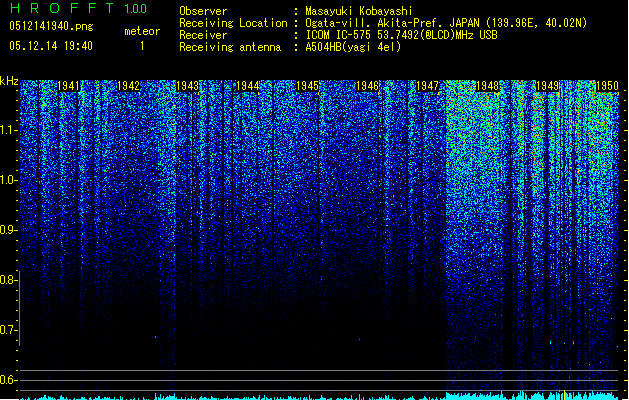Image resolution: width=629 pixels, height=400 pixels.
Task: Click the 0.8 frequency axis label
Action: tap(8, 280)
